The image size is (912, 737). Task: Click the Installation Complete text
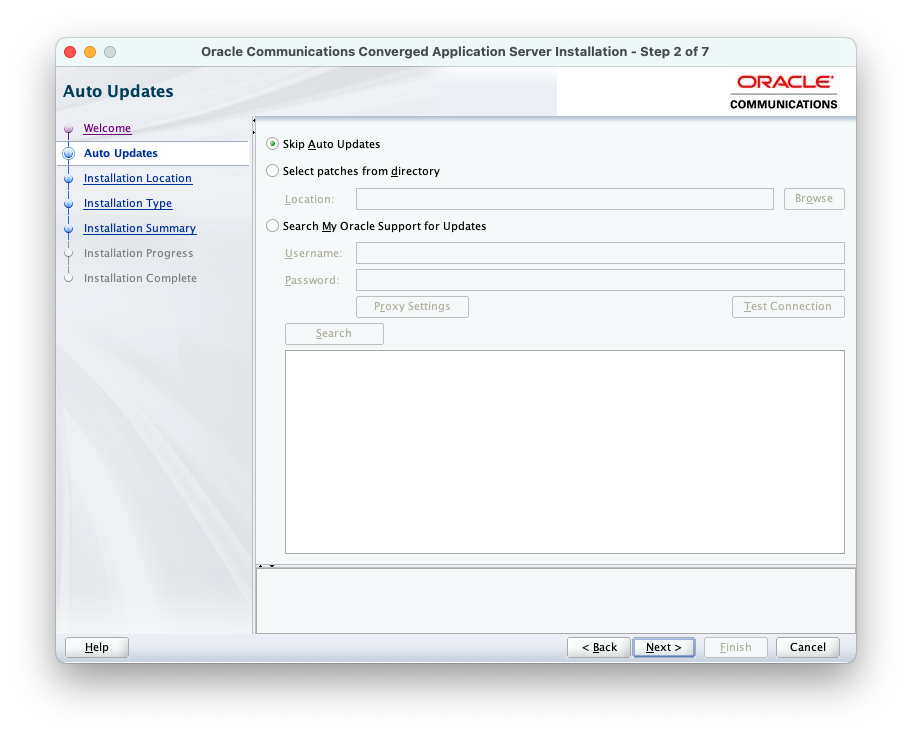[140, 278]
